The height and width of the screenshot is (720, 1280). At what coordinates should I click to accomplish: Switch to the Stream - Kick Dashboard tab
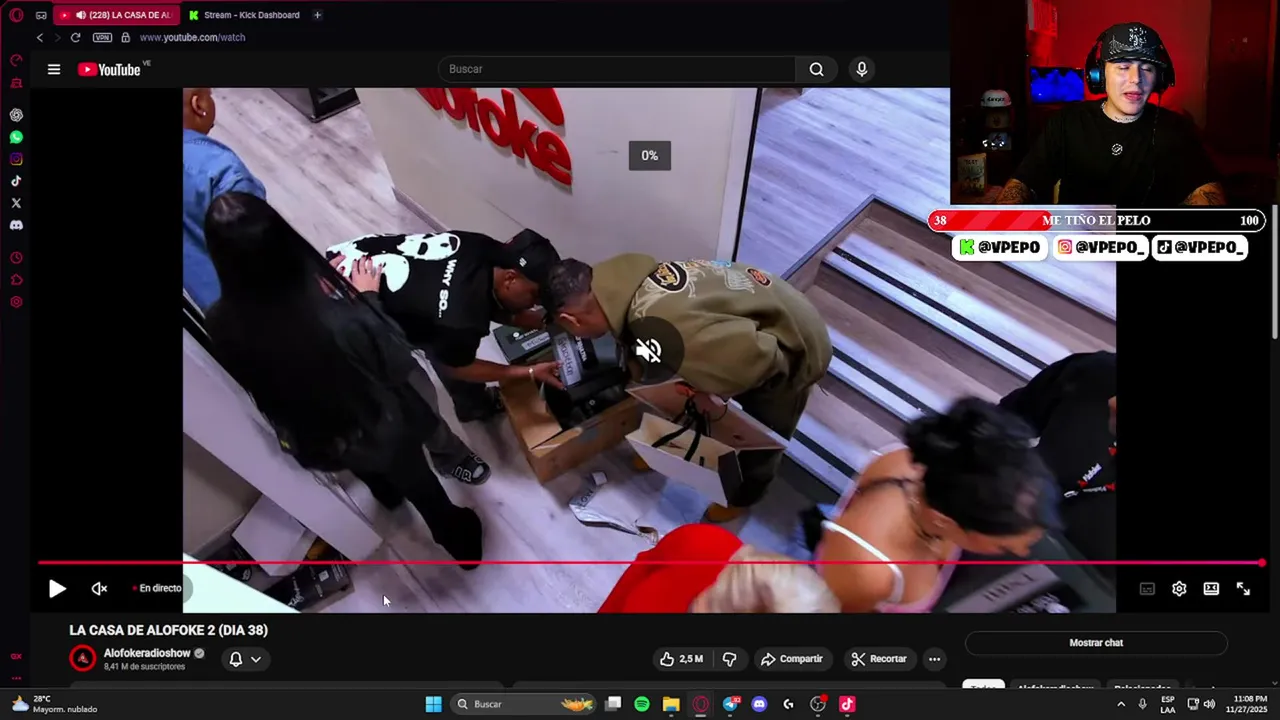245,15
